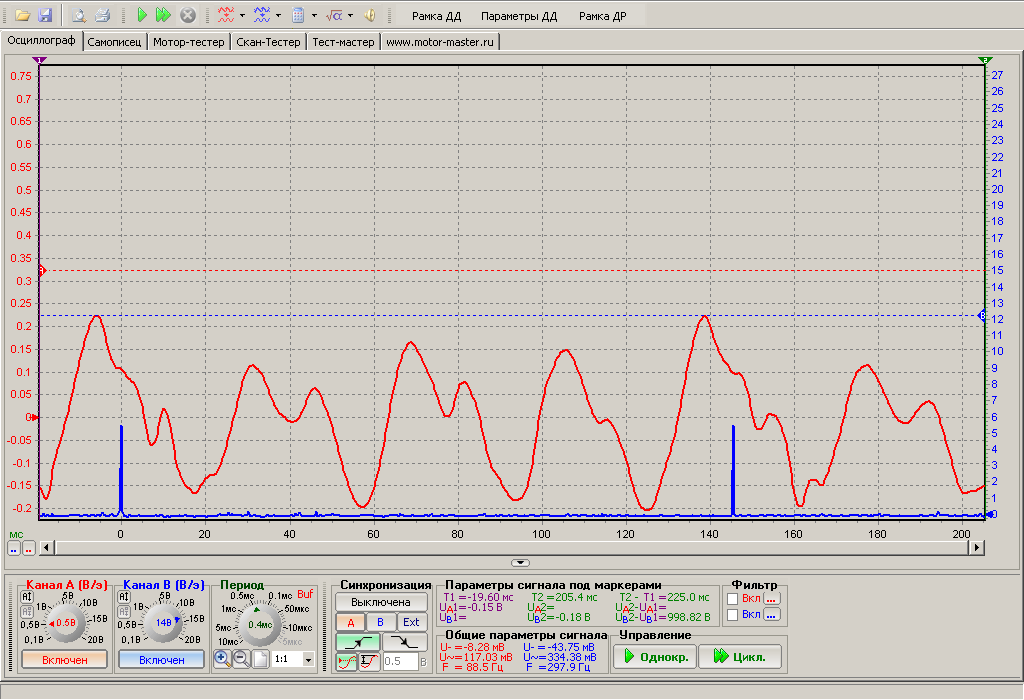
Task: Click the dotted-line trigger mode icon
Action: 347,661
